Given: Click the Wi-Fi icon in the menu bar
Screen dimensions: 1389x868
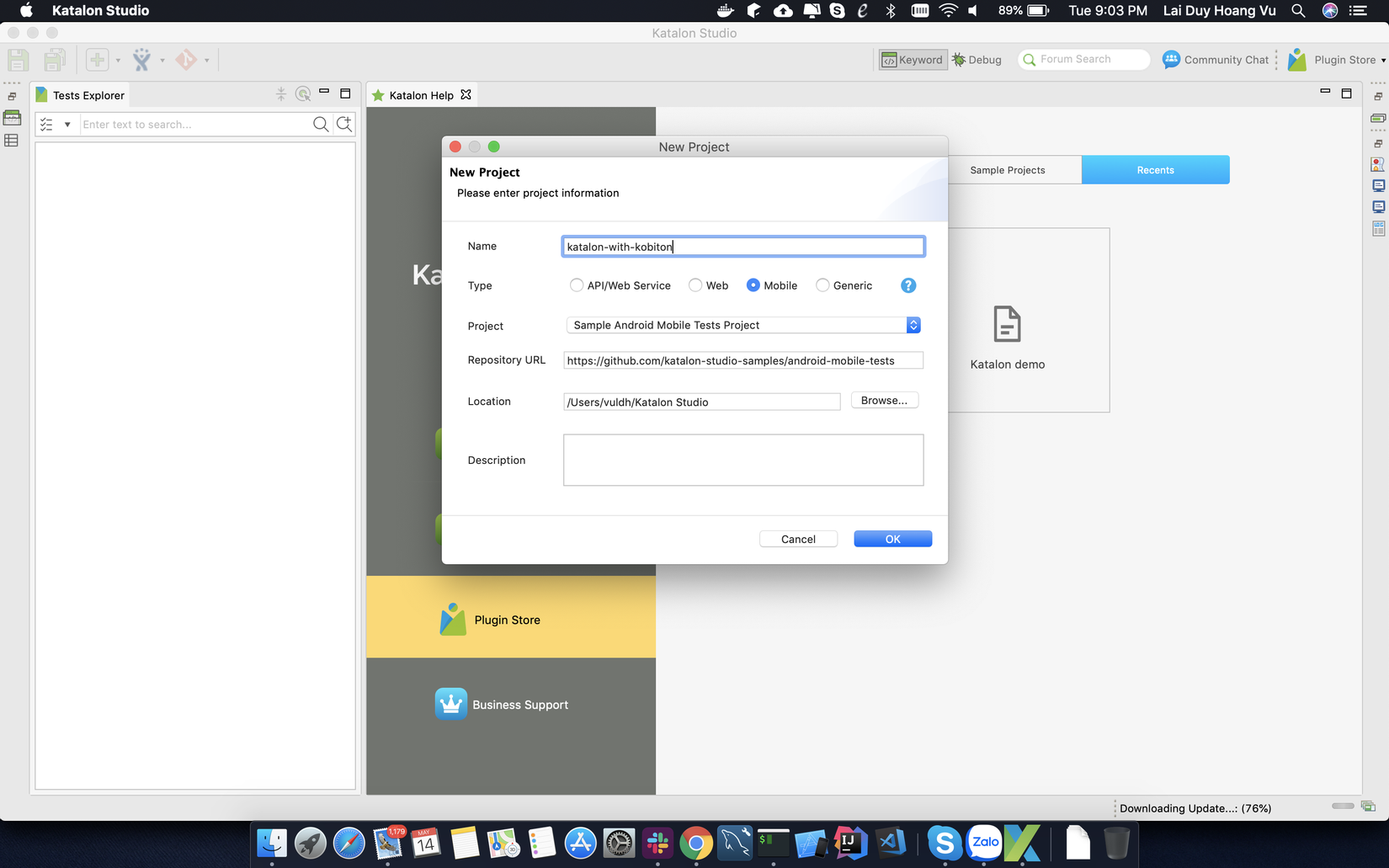Looking at the screenshot, I should (949, 11).
